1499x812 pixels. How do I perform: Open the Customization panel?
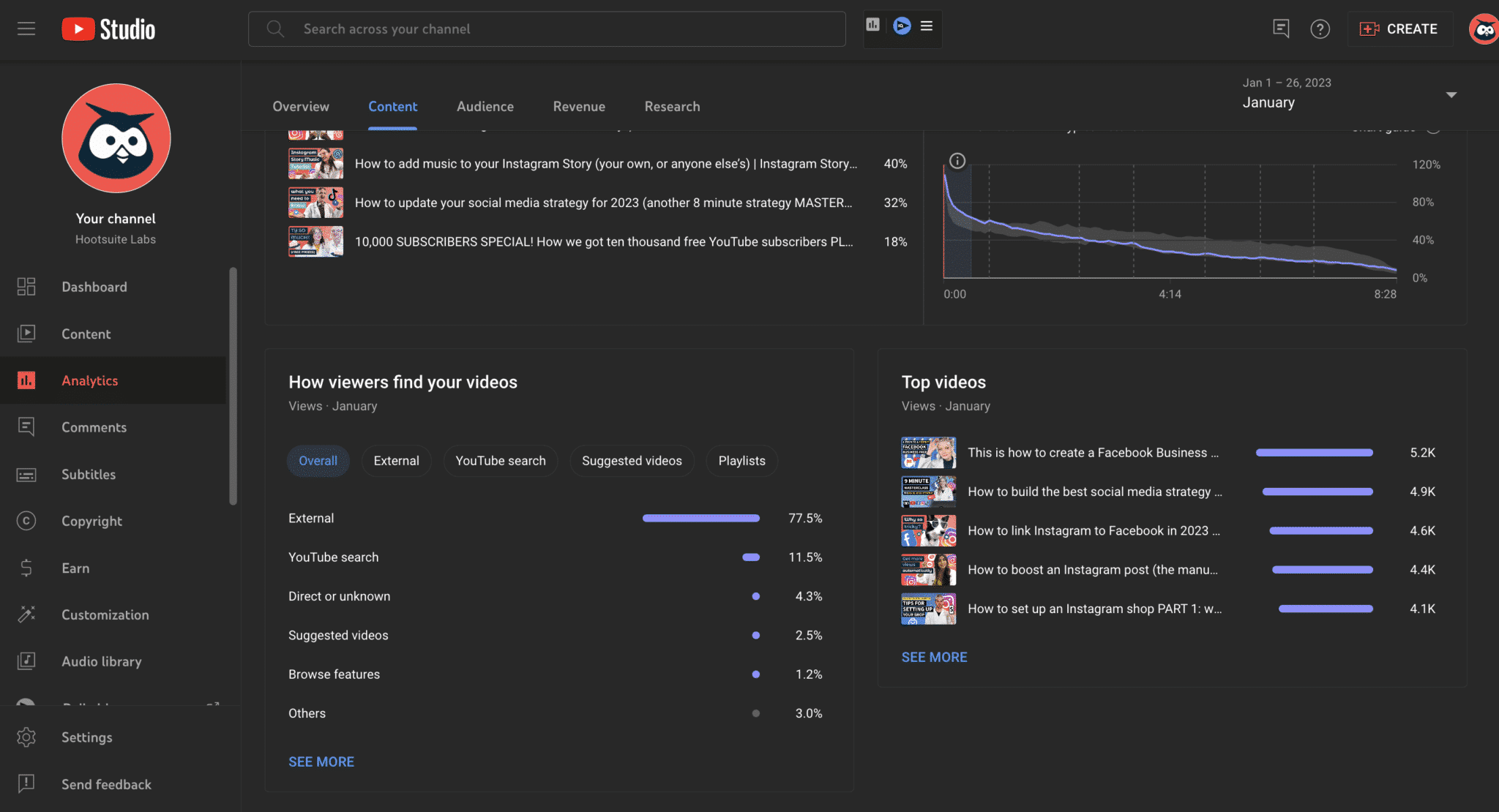(105, 614)
